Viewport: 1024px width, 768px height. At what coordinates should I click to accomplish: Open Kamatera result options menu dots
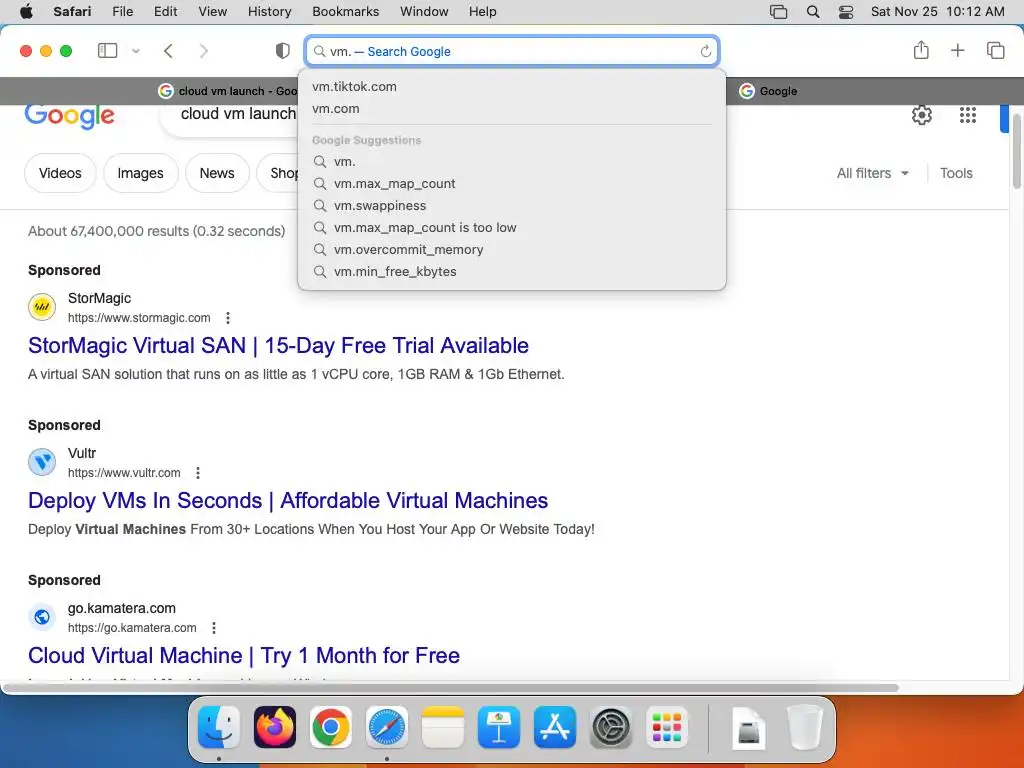(214, 628)
